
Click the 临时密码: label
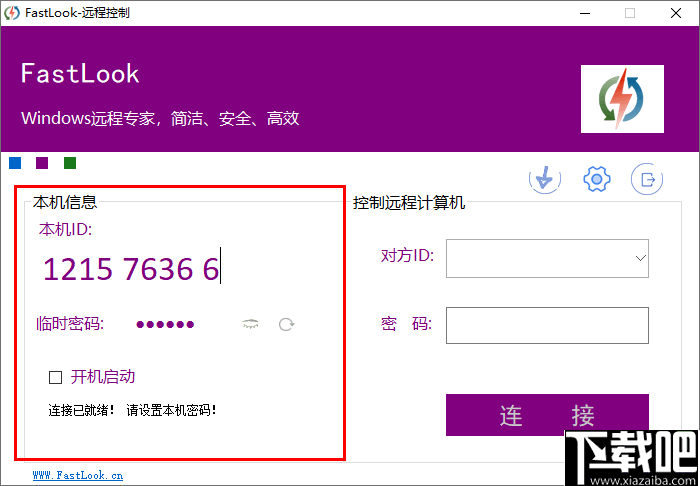point(70,324)
